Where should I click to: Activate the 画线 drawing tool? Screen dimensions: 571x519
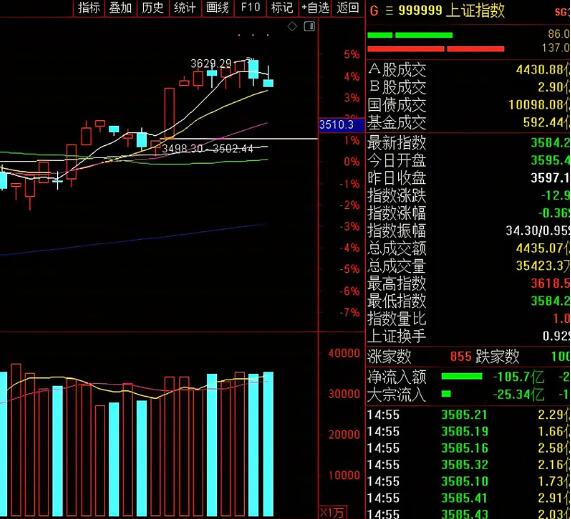[x=217, y=8]
